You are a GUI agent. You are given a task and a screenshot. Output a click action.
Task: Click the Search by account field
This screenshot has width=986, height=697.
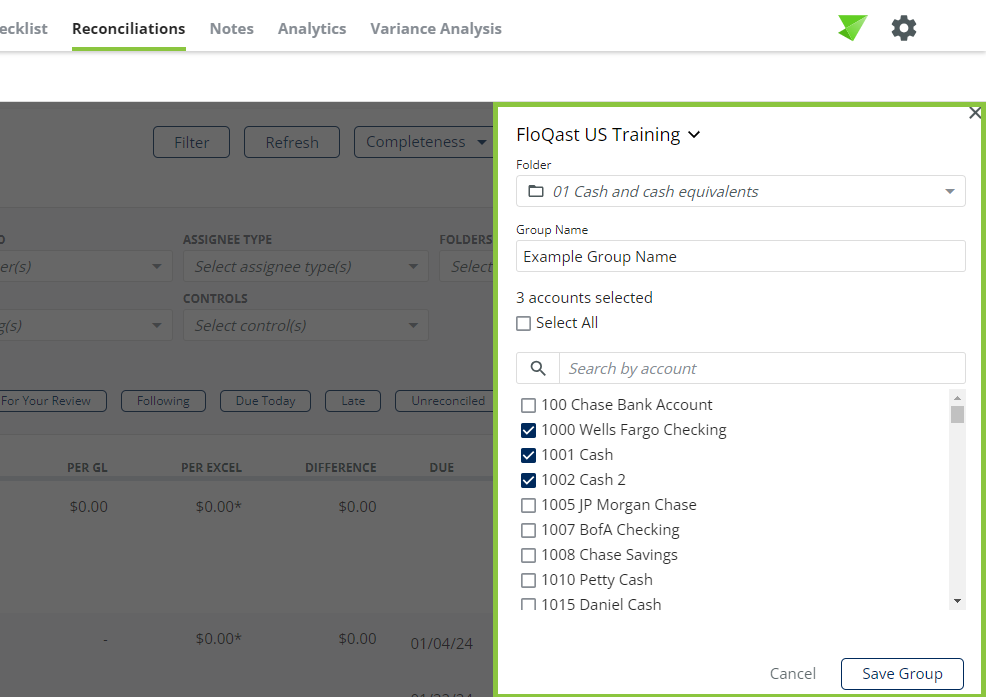pyautogui.click(x=762, y=368)
